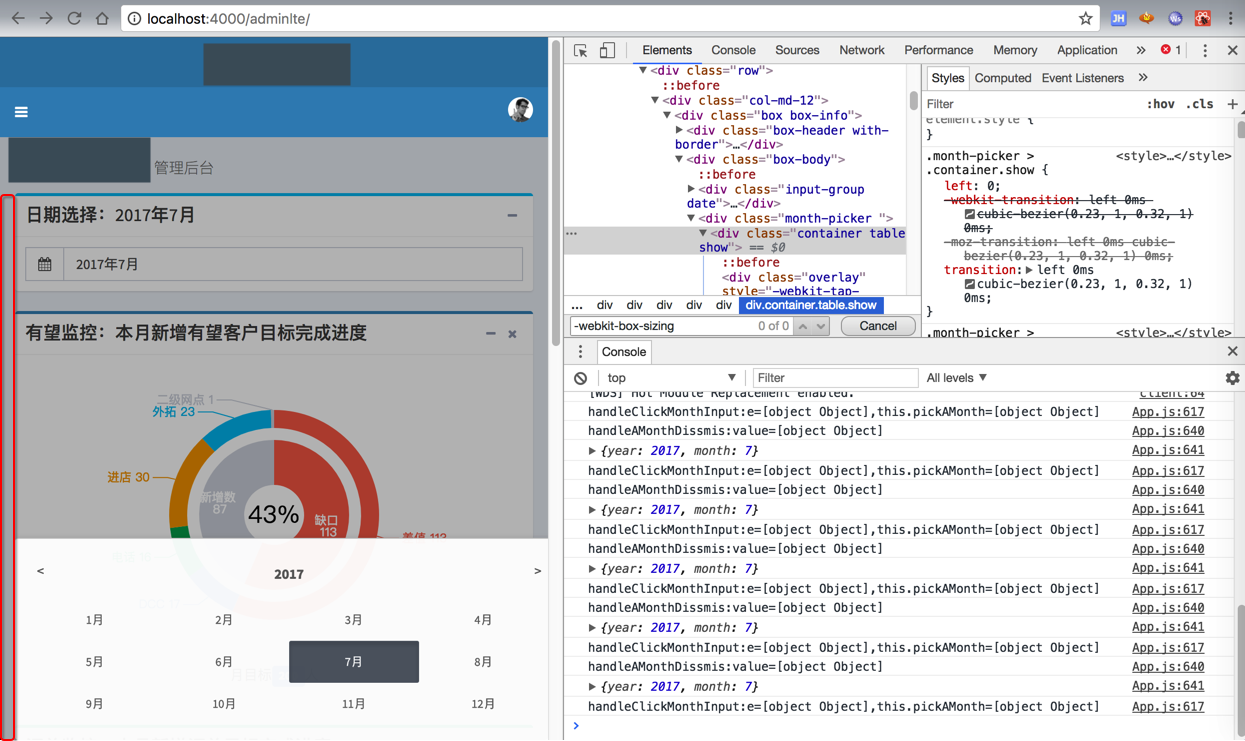Select 12月 in the month picker
Image resolution: width=1245 pixels, height=741 pixels.
(483, 704)
